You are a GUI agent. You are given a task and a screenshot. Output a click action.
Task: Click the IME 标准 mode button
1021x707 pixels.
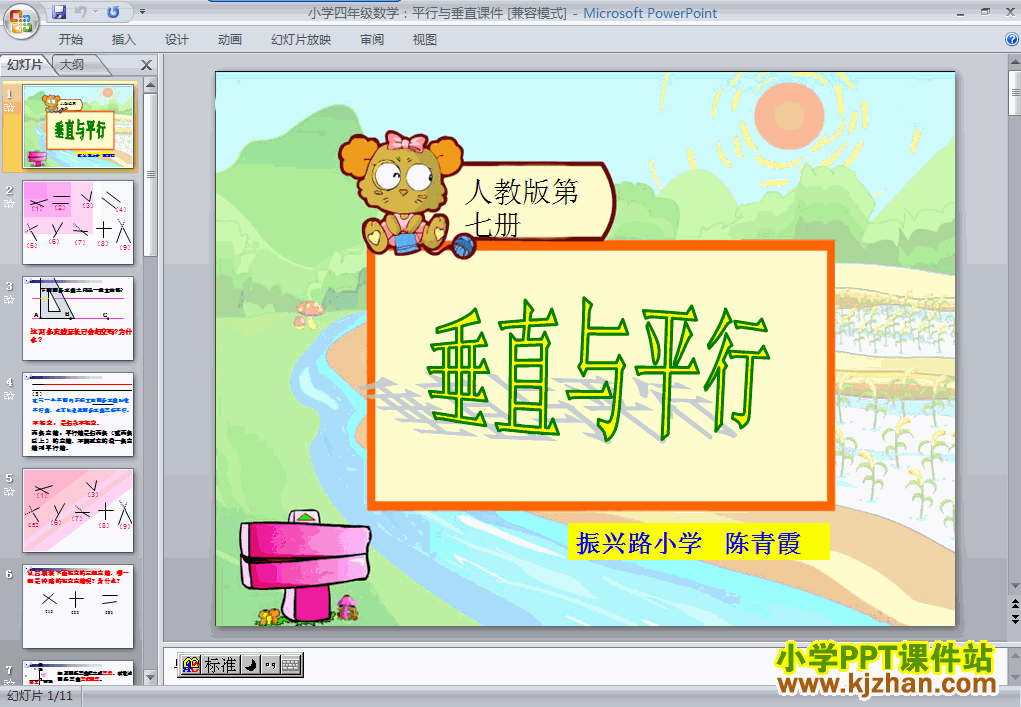click(220, 665)
